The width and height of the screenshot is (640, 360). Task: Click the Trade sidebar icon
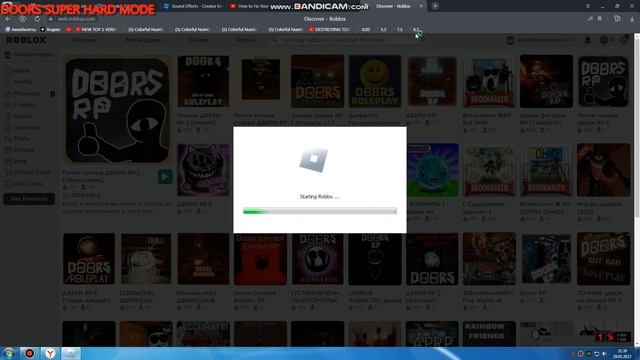point(8,139)
